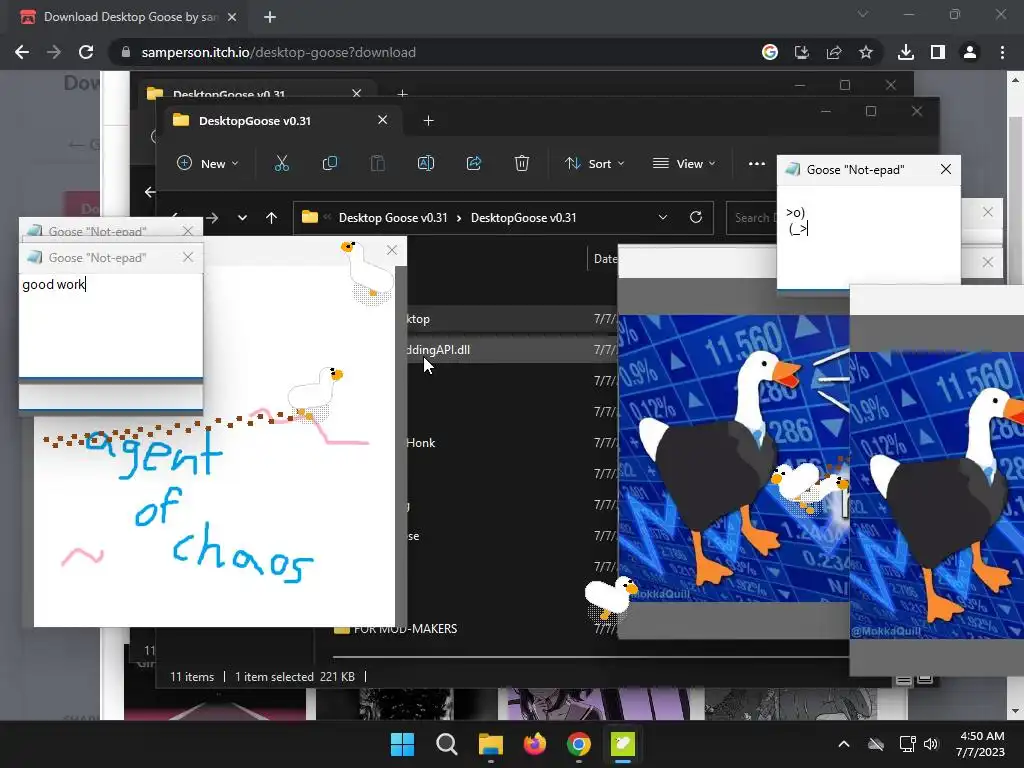Open the Chrome three-dot menu
Screen dimensions: 1024x768
(x=1002, y=52)
